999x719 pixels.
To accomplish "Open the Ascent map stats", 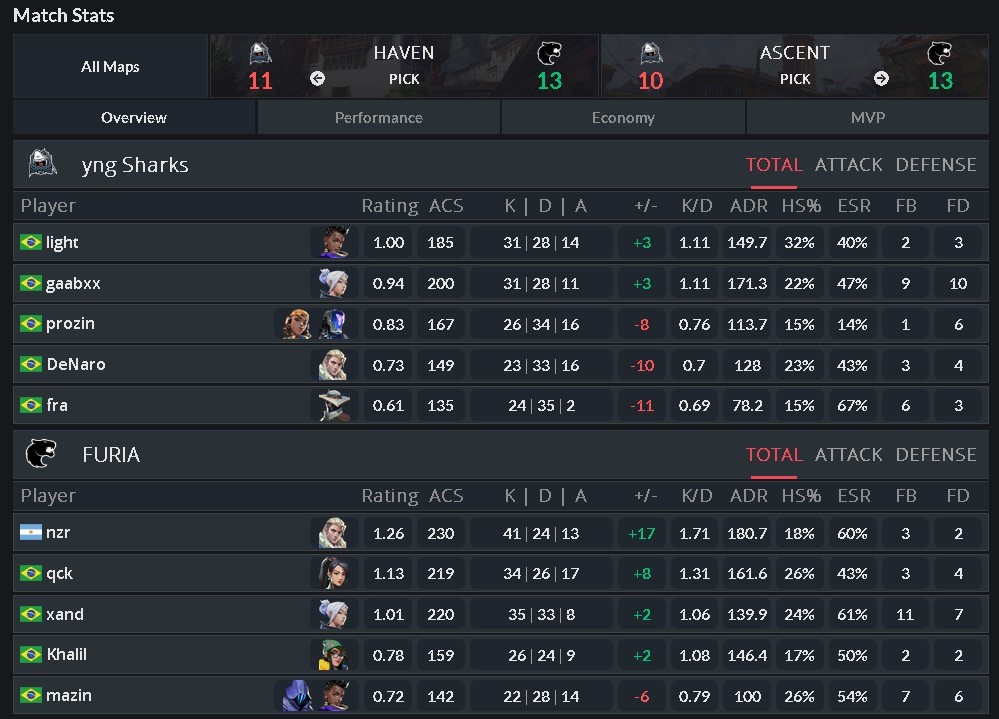I will [795, 65].
